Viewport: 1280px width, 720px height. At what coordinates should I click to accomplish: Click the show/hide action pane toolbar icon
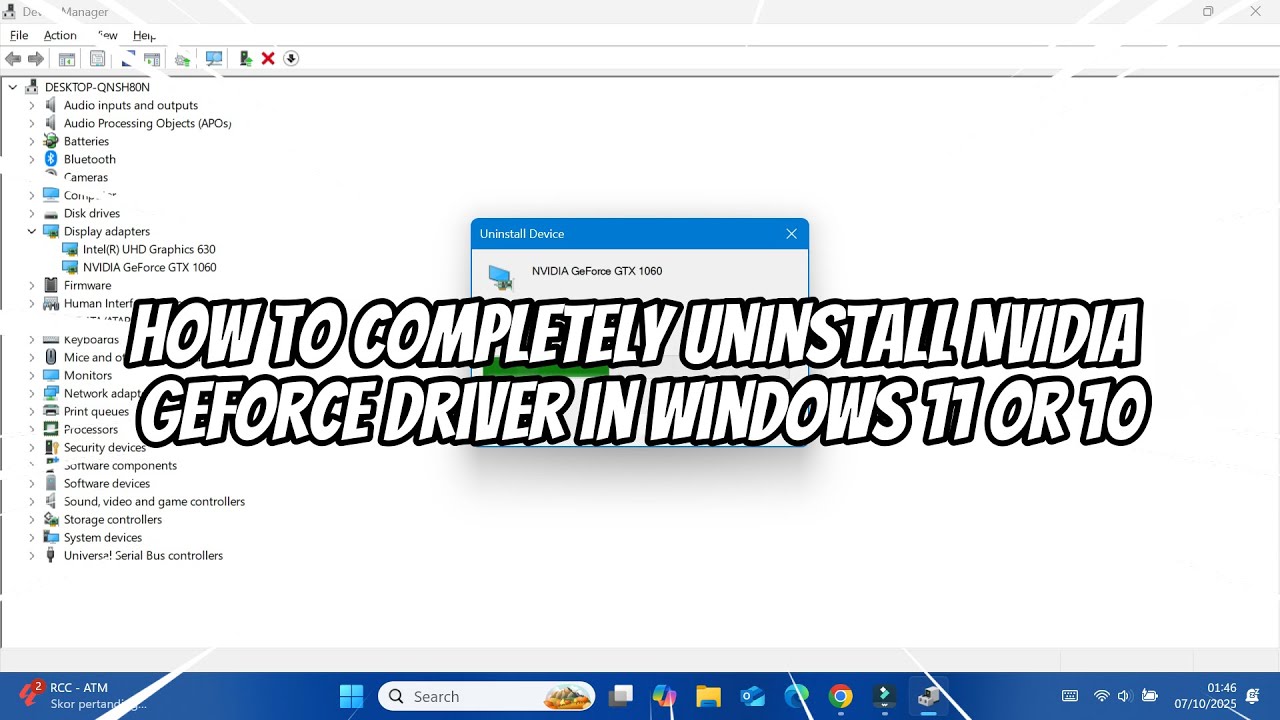152,59
